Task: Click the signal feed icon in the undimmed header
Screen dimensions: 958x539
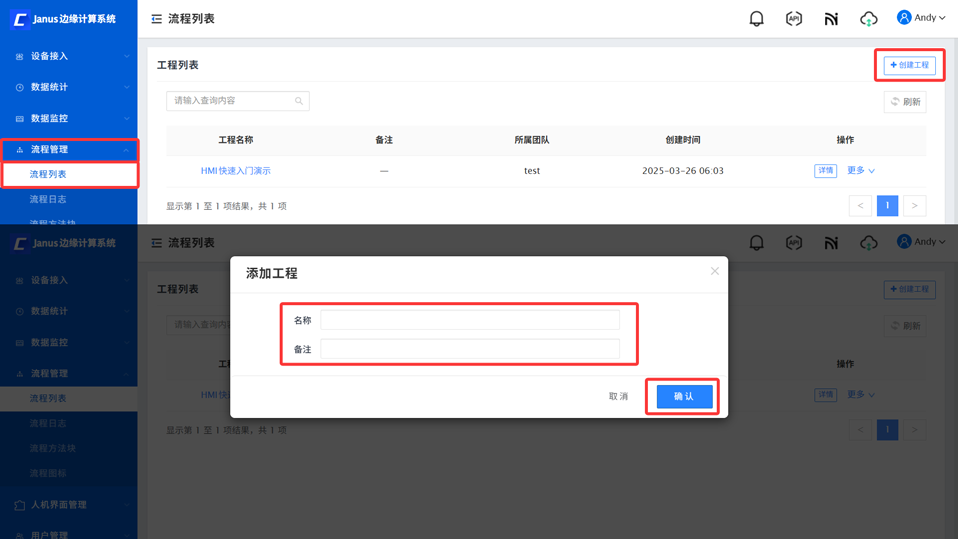Action: tap(831, 18)
